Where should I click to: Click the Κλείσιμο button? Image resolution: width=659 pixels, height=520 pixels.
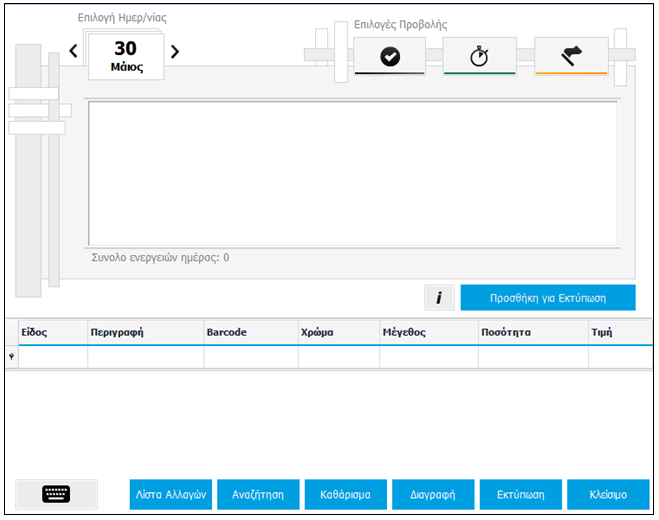pyautogui.click(x=608, y=494)
